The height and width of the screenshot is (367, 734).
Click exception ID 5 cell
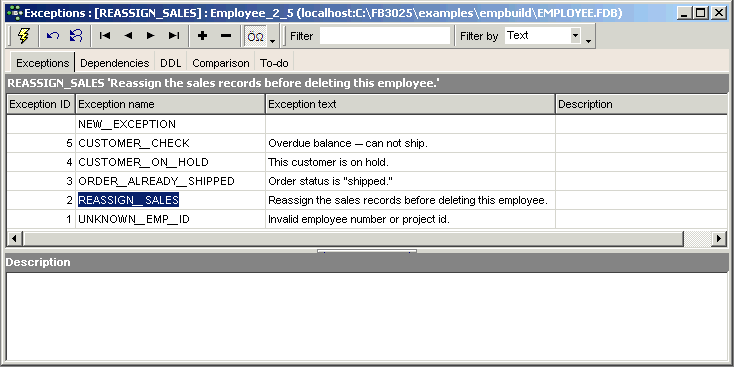[41, 143]
